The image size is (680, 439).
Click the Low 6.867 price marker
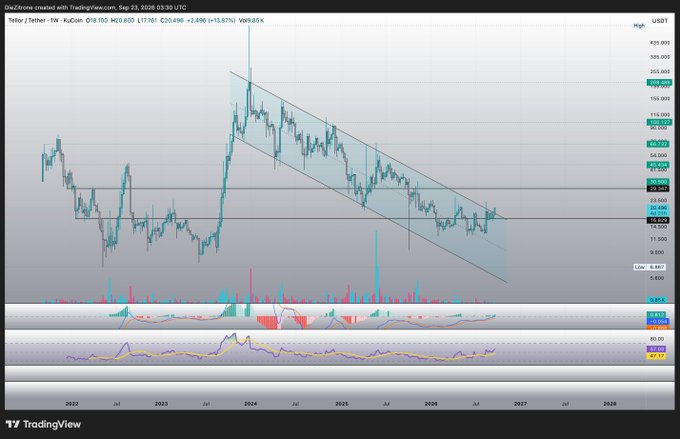pyautogui.click(x=650, y=267)
